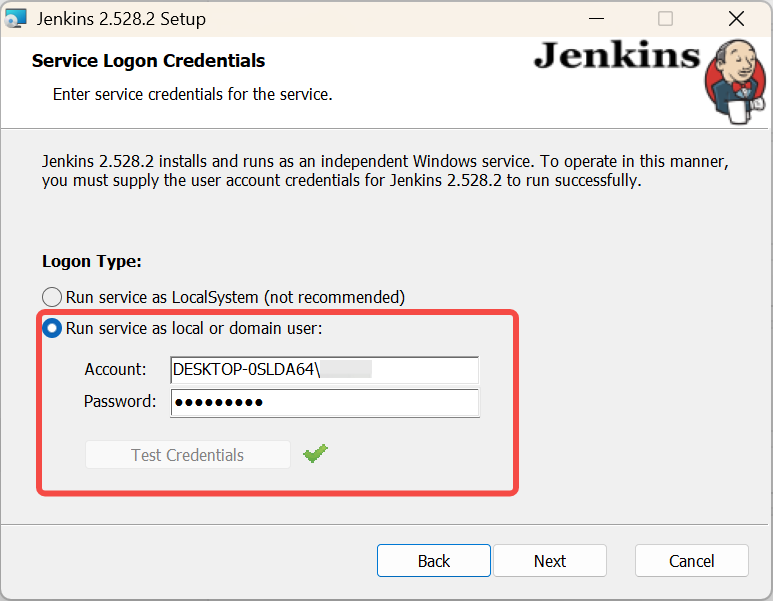Open the installer icon in title bar
The height and width of the screenshot is (601, 773).
pos(15,19)
